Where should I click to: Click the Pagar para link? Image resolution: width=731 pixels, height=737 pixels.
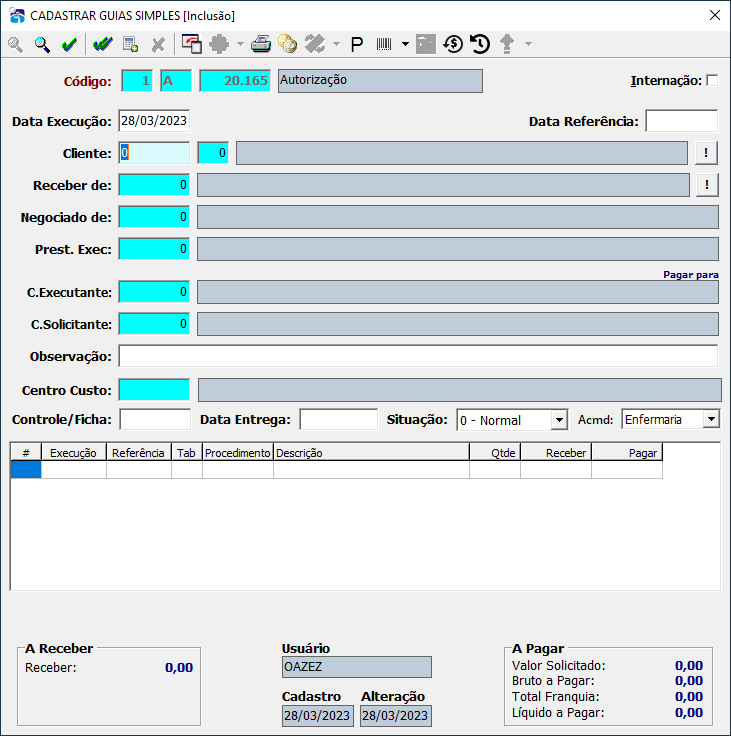tap(691, 274)
